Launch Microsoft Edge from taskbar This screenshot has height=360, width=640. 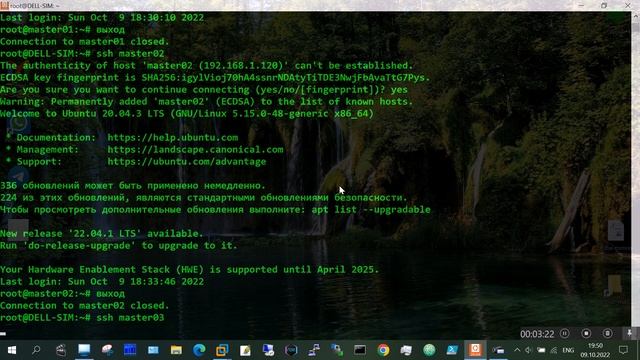199,350
